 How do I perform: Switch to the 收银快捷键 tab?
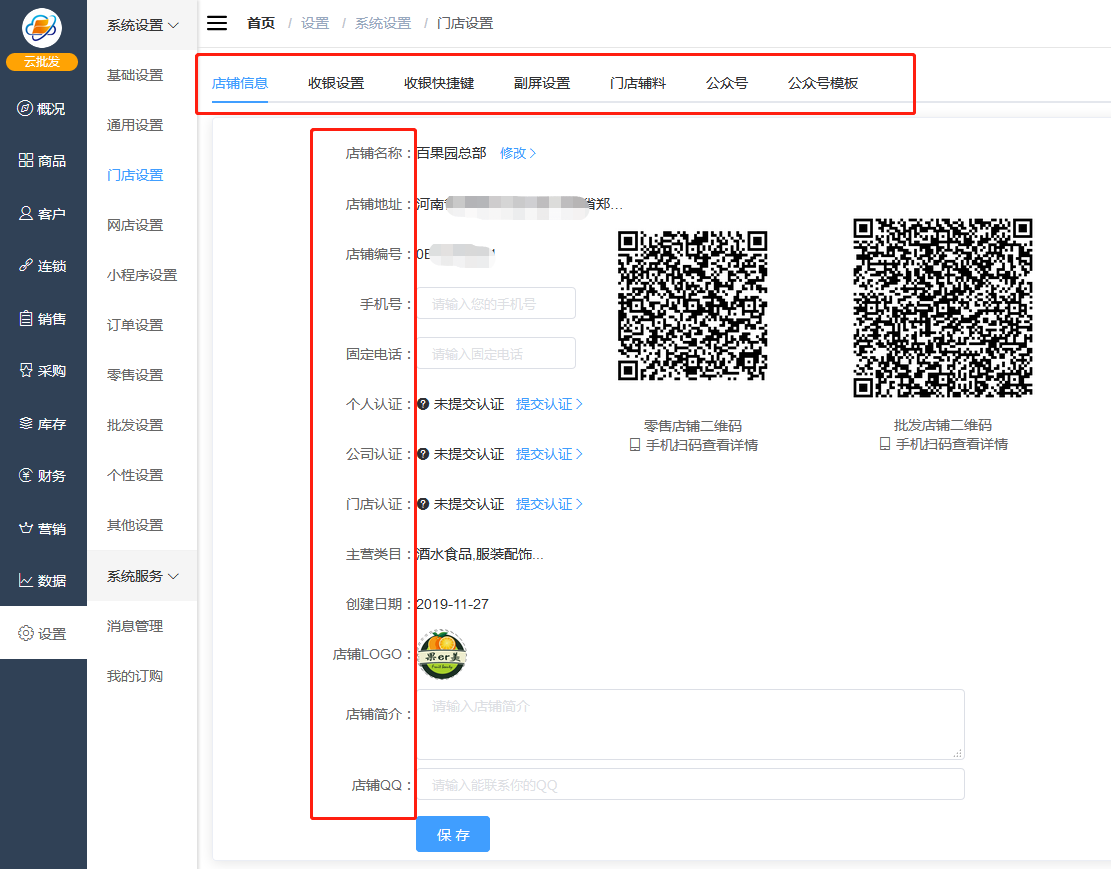pos(439,83)
